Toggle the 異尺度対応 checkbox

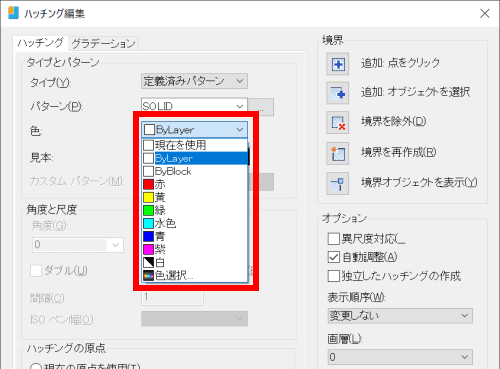coord(334,239)
